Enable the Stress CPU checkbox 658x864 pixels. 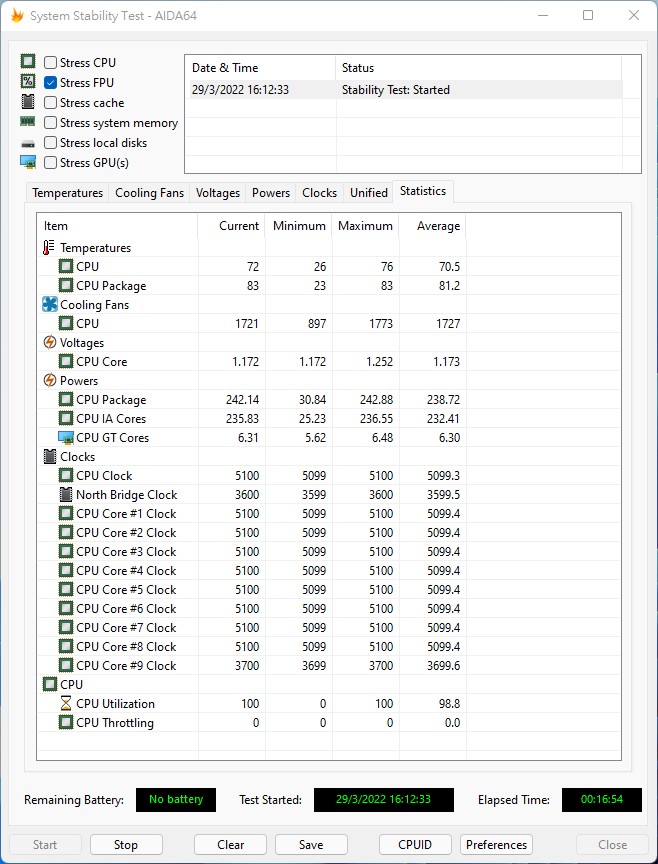tap(50, 62)
